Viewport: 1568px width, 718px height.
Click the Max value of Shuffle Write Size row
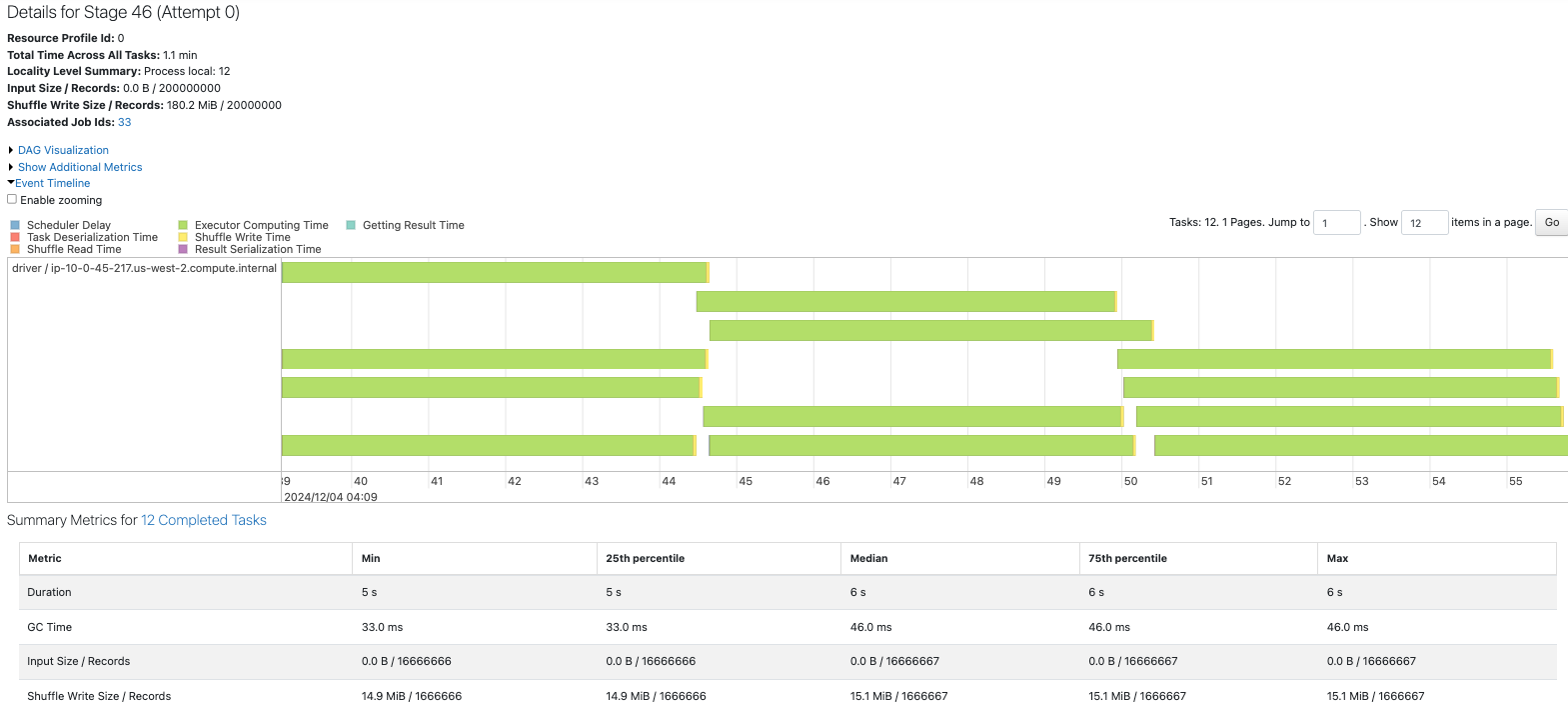(x=1375, y=696)
